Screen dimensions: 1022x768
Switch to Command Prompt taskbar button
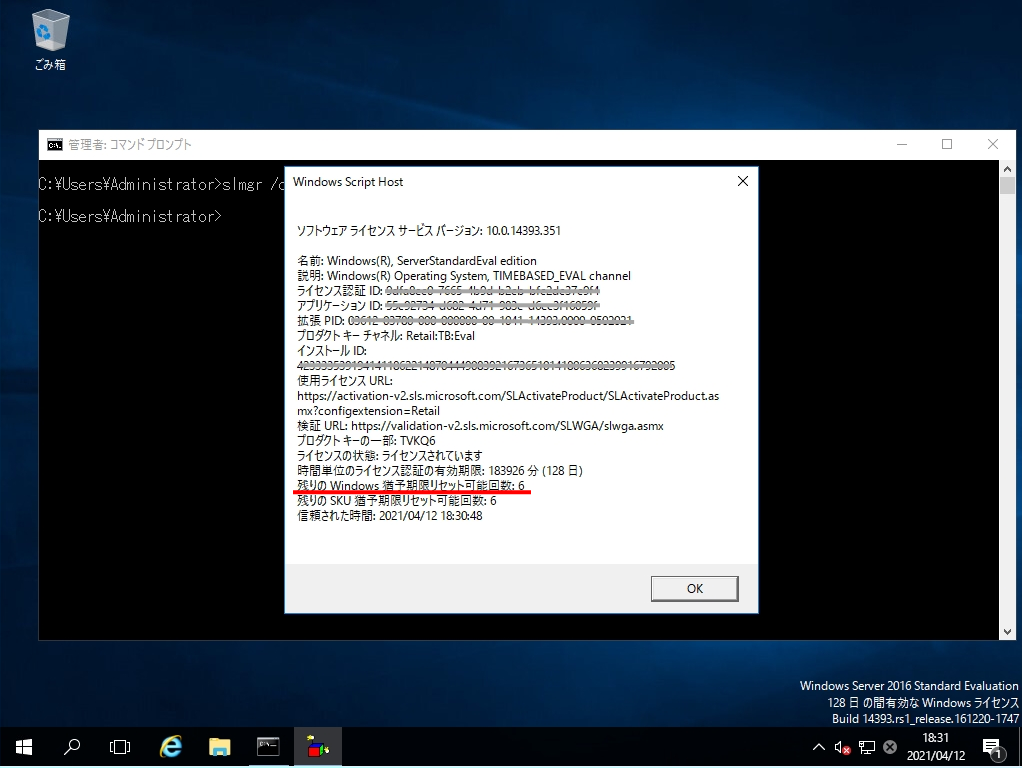(x=268, y=747)
